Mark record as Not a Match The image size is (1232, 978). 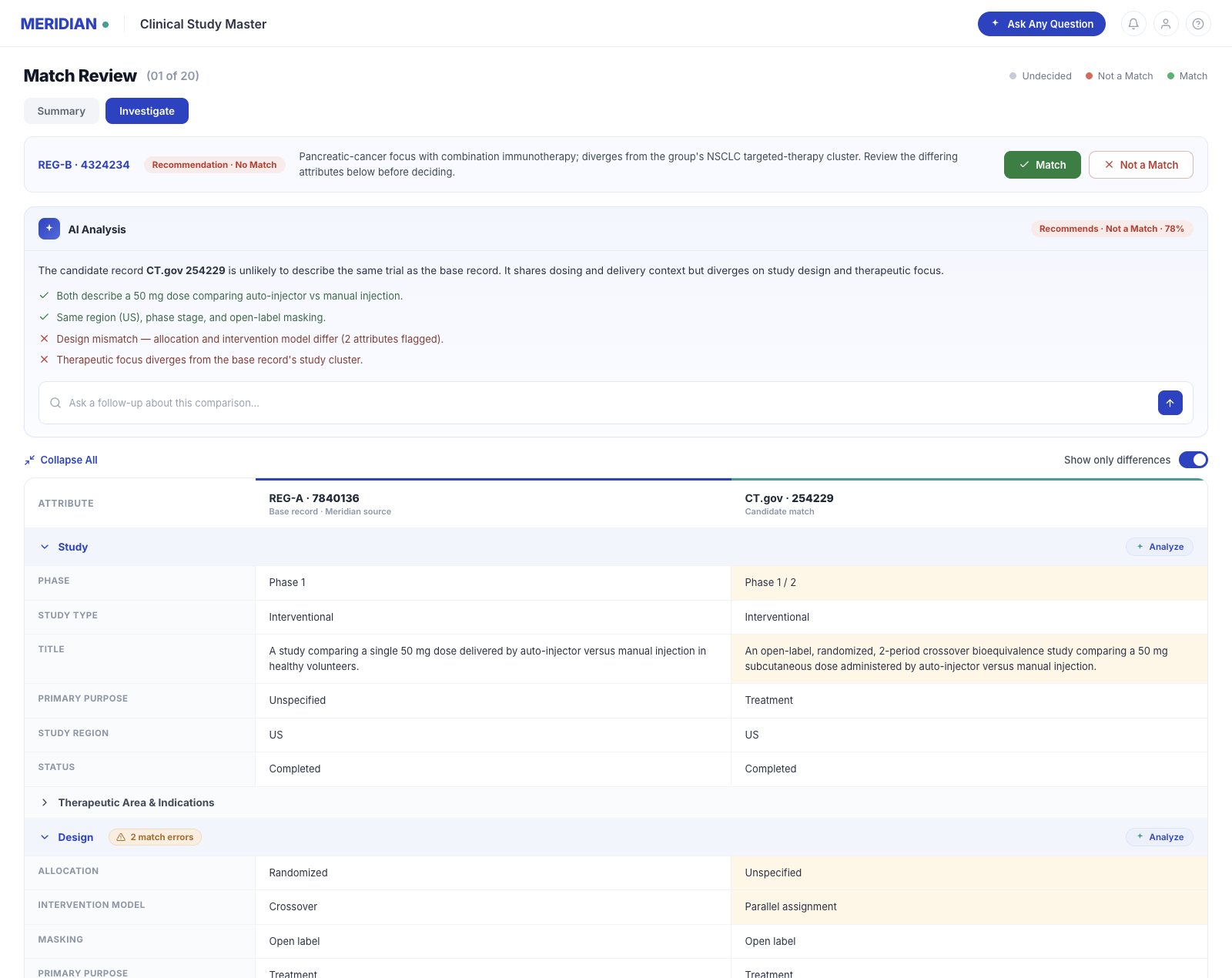[x=1140, y=165]
